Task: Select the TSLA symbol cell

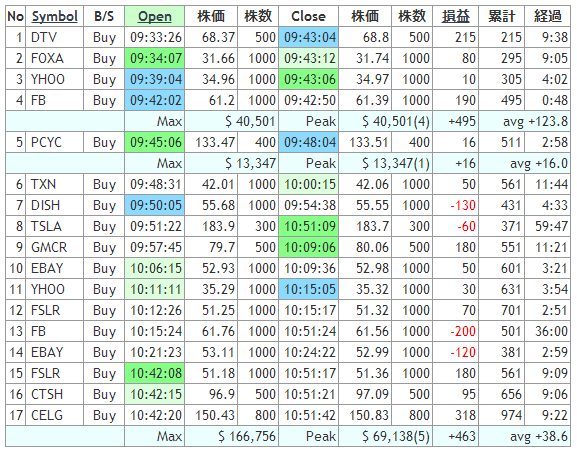Action: [54, 226]
